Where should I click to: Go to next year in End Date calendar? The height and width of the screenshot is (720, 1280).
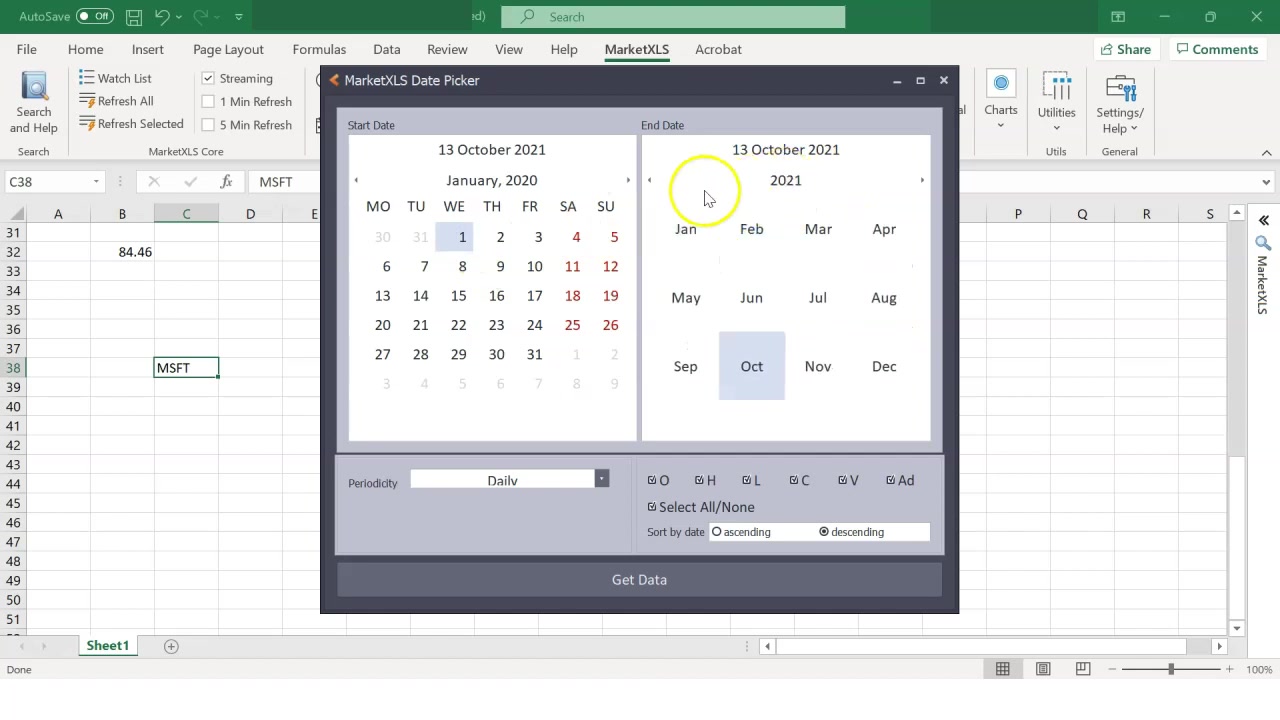pos(922,181)
